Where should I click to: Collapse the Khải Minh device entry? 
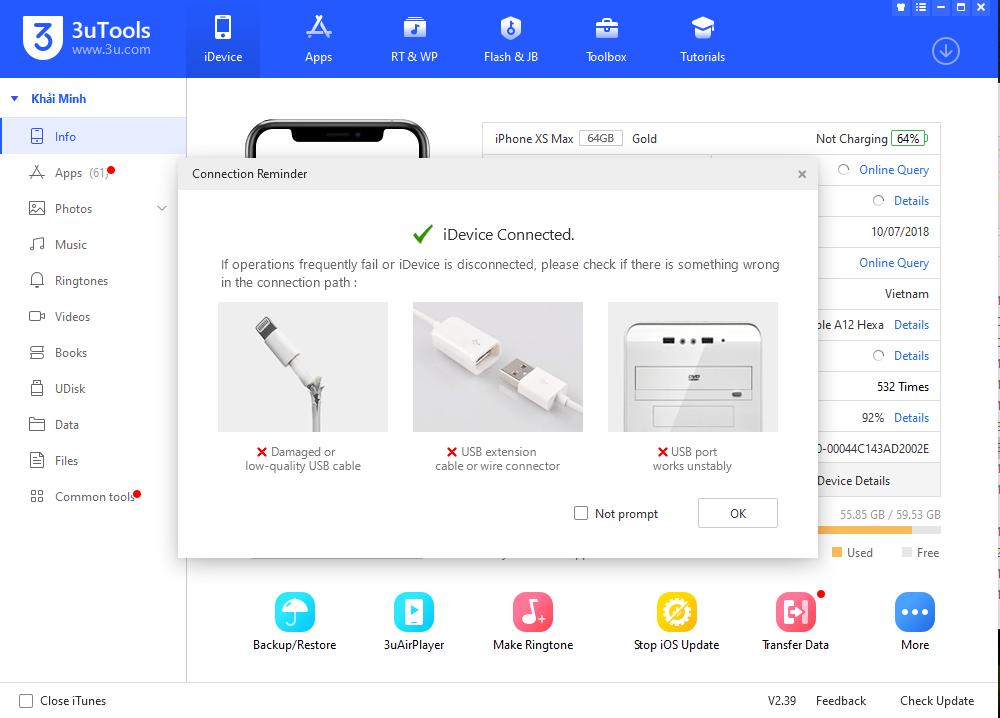pos(13,98)
